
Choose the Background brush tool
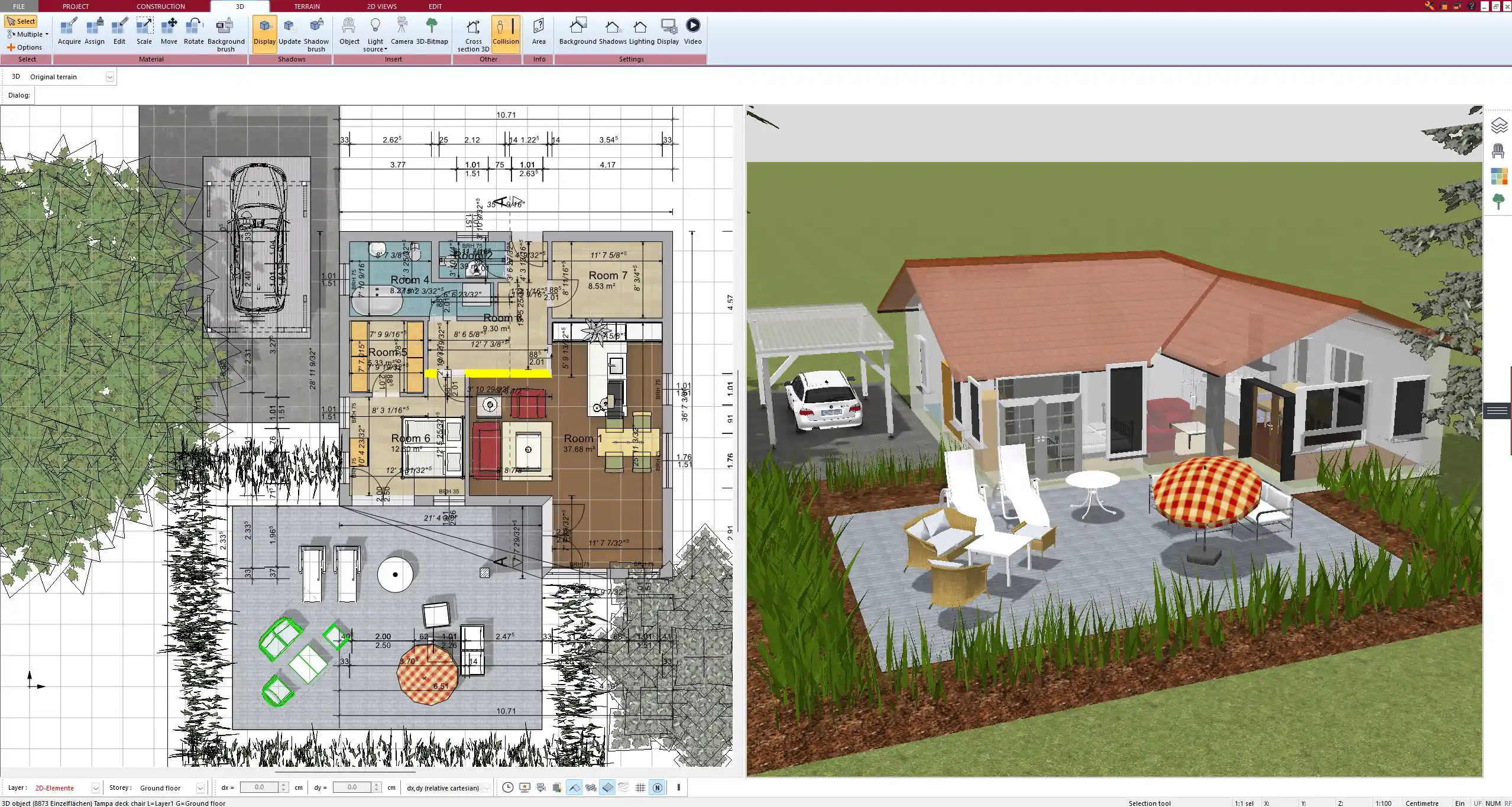(226, 35)
